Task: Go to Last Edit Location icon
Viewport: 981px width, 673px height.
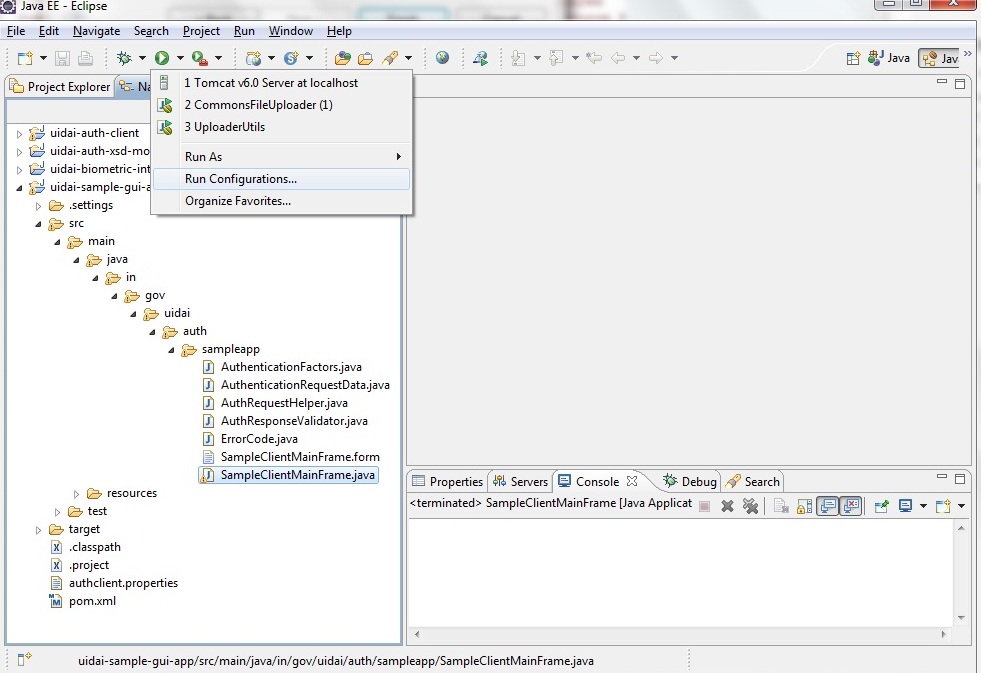Action: click(594, 58)
